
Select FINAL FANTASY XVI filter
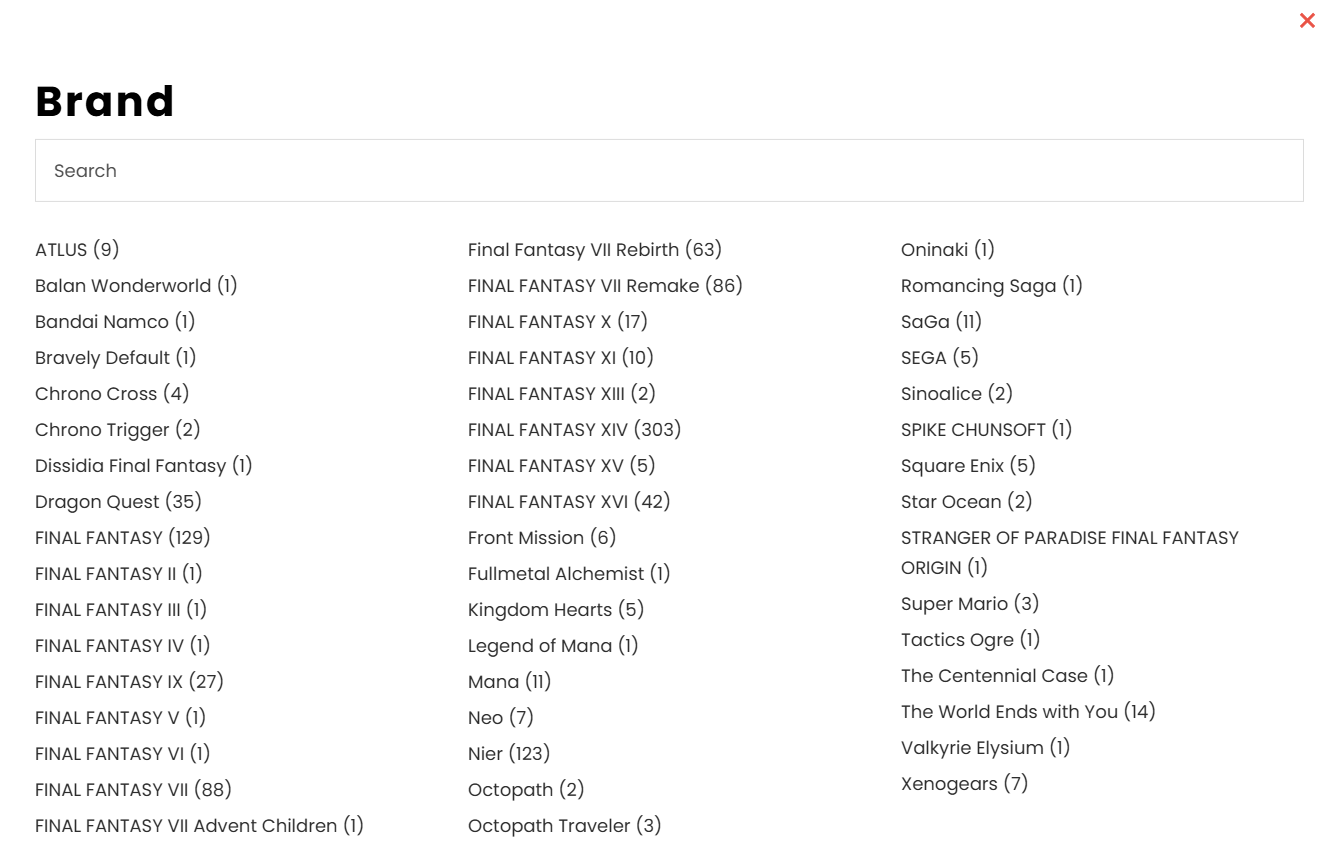[x=569, y=502]
